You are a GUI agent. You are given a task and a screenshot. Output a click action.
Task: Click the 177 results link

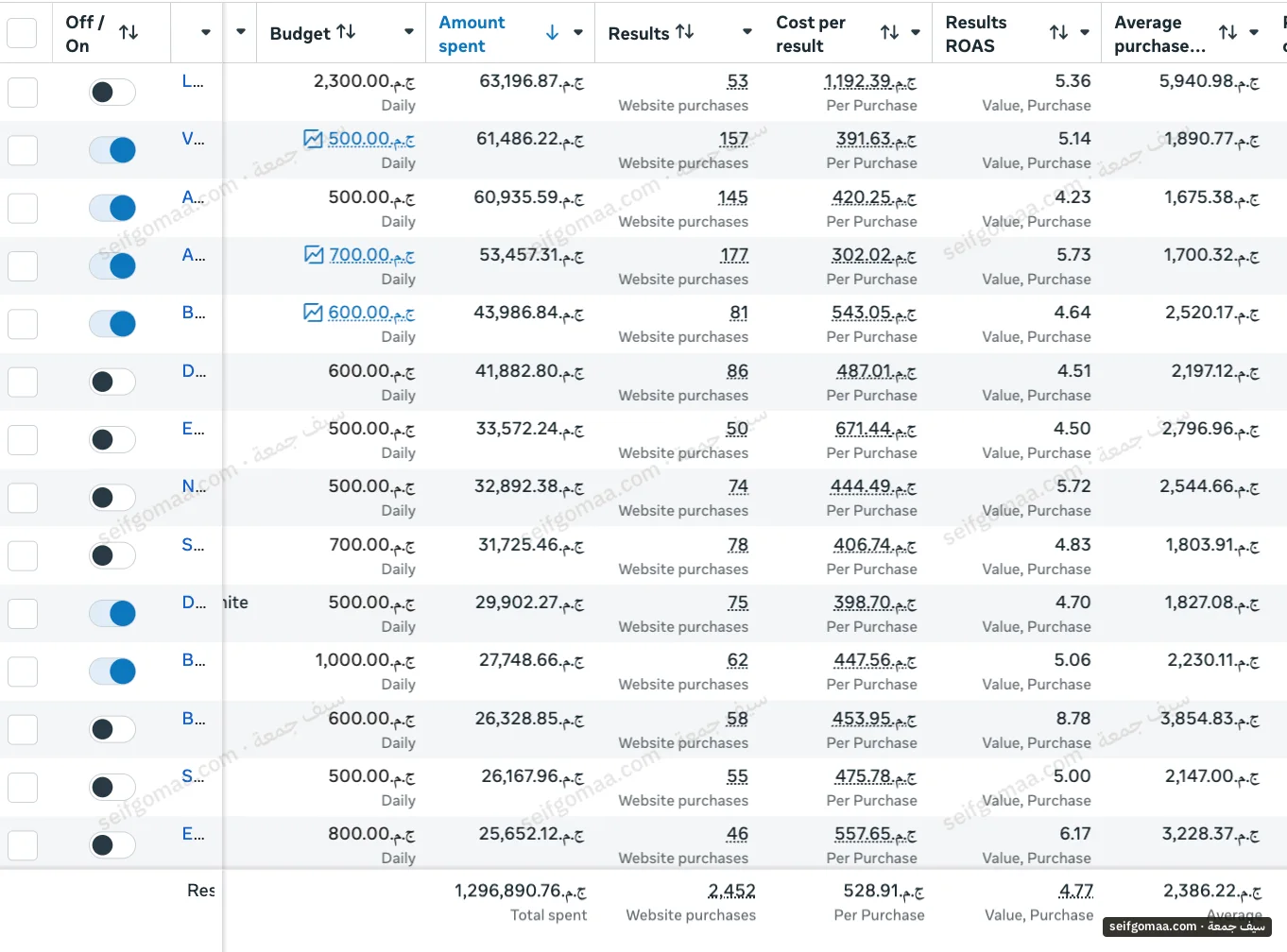point(733,255)
